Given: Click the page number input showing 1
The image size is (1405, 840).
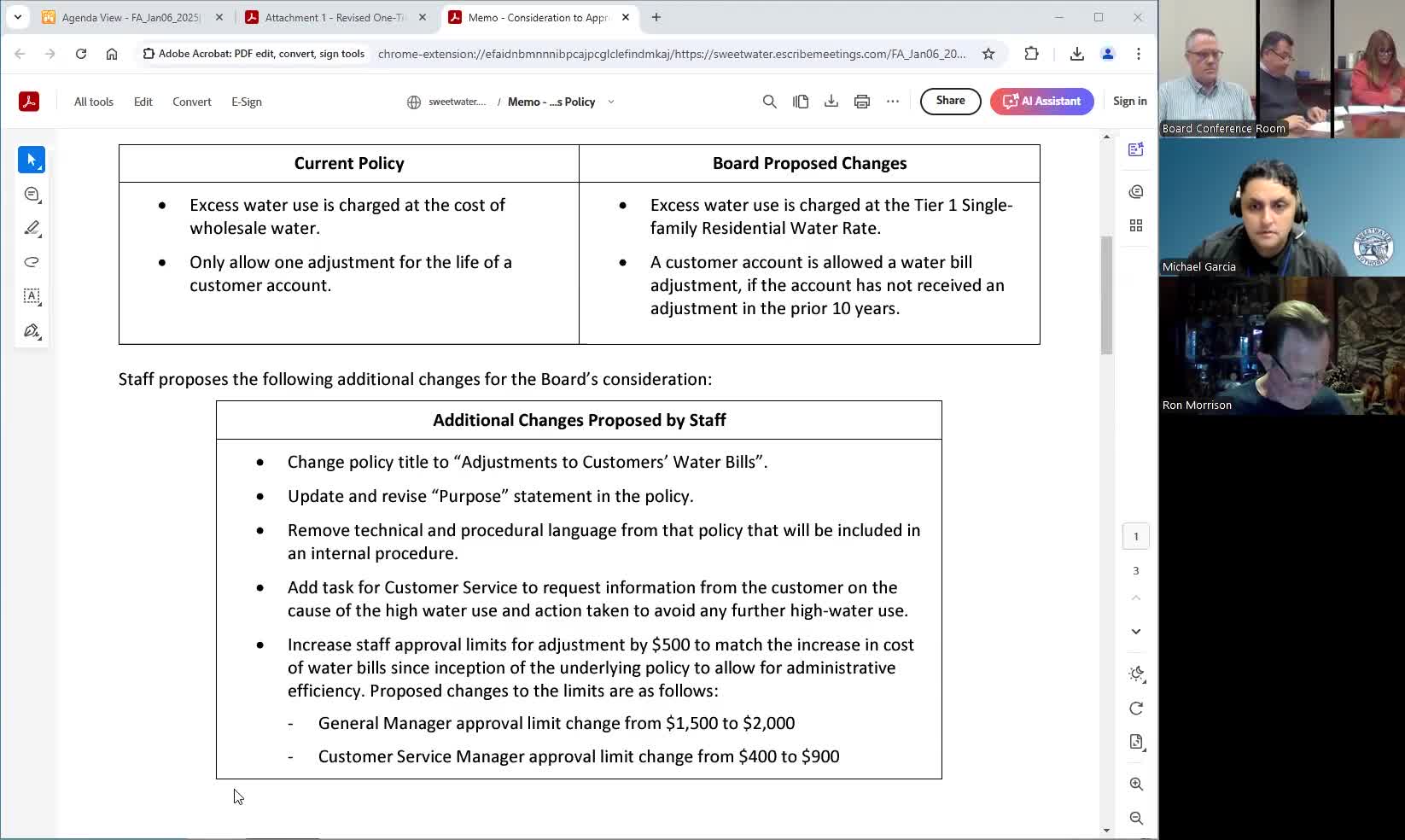Looking at the screenshot, I should (x=1136, y=536).
